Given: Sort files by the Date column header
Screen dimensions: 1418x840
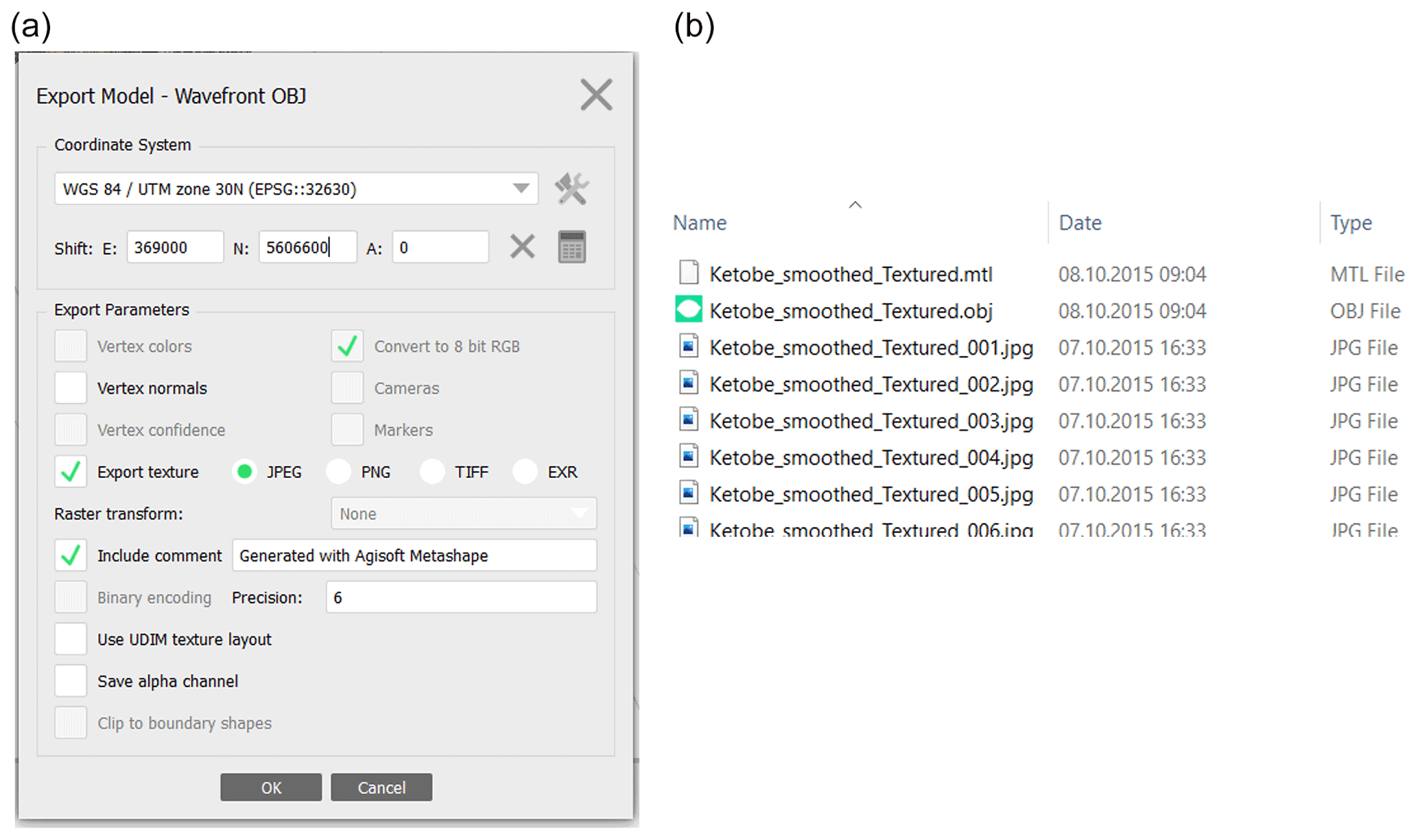Looking at the screenshot, I should [1080, 223].
